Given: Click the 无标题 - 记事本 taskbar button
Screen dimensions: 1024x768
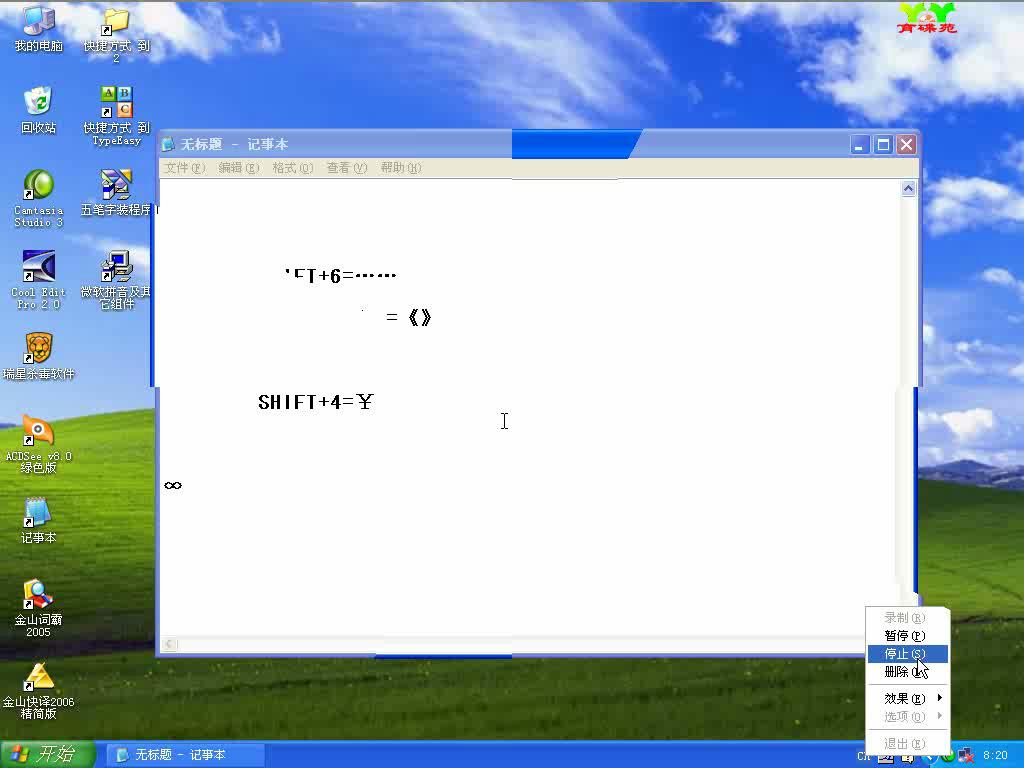Looking at the screenshot, I should [185, 755].
